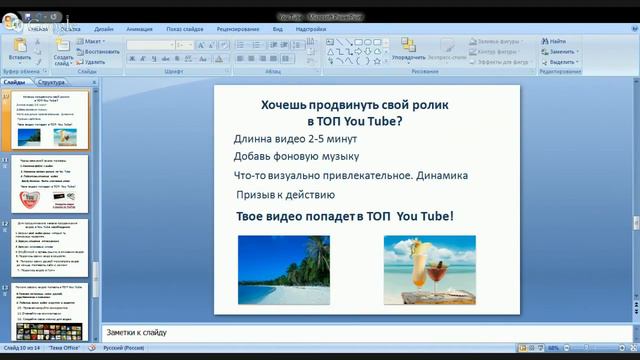Image resolution: width=640 pixels, height=360 pixels.
Task: Open the Review (Рецензирование) ribbon tab
Action: (x=238, y=29)
